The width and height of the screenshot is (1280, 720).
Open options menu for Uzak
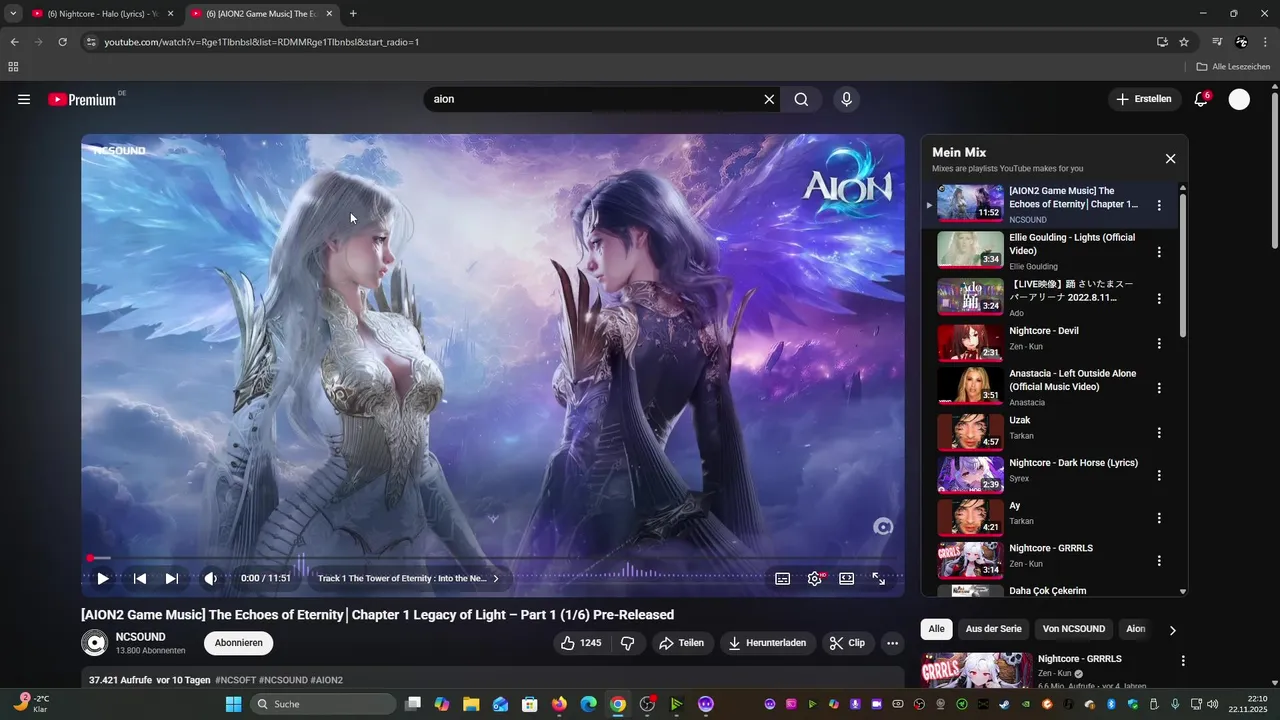coord(1159,433)
